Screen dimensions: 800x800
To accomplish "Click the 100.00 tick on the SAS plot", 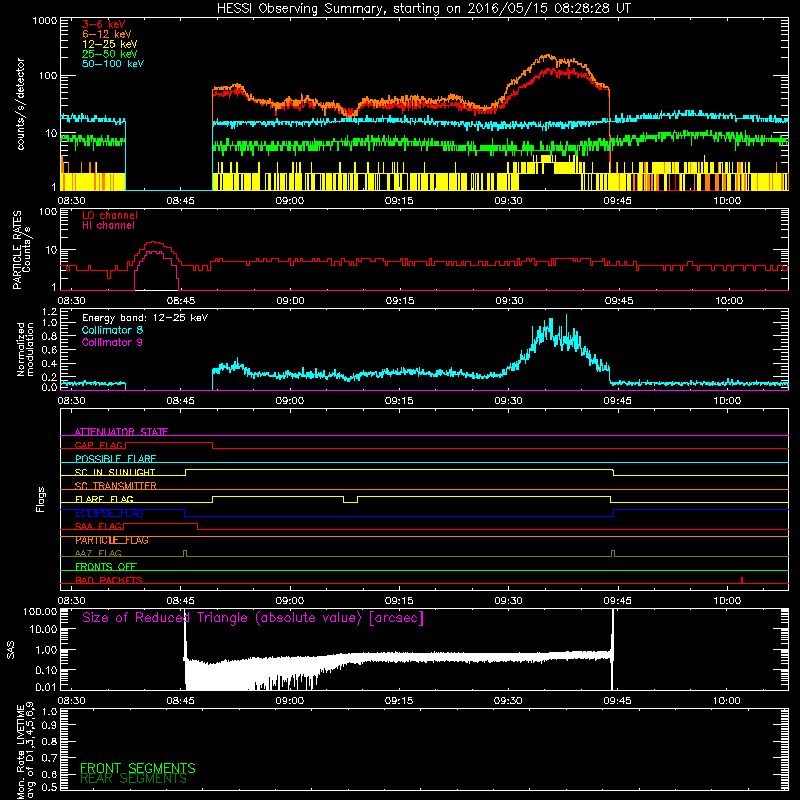I will [40, 611].
